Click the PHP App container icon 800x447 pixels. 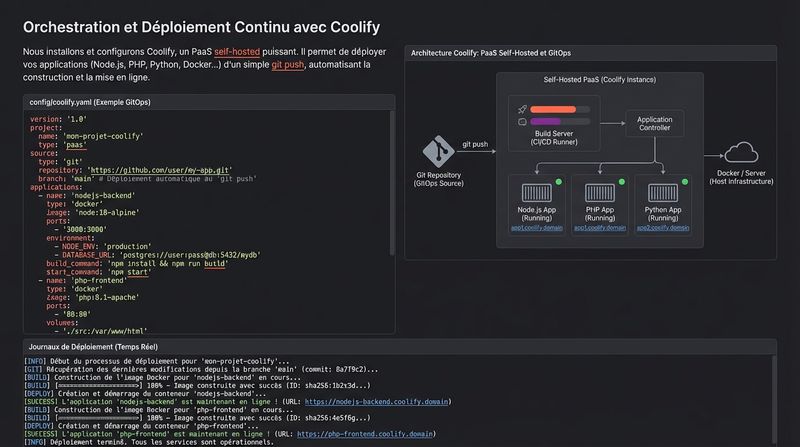coord(599,193)
